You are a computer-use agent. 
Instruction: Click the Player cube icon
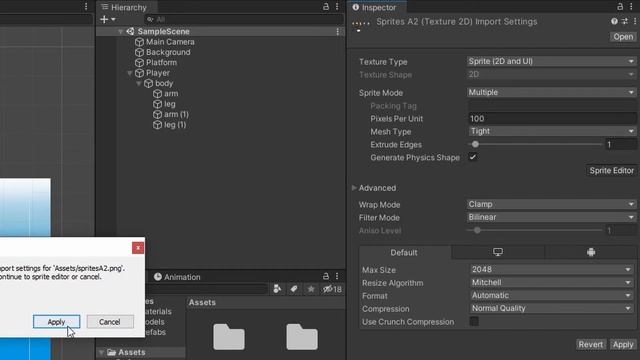[x=140, y=73]
